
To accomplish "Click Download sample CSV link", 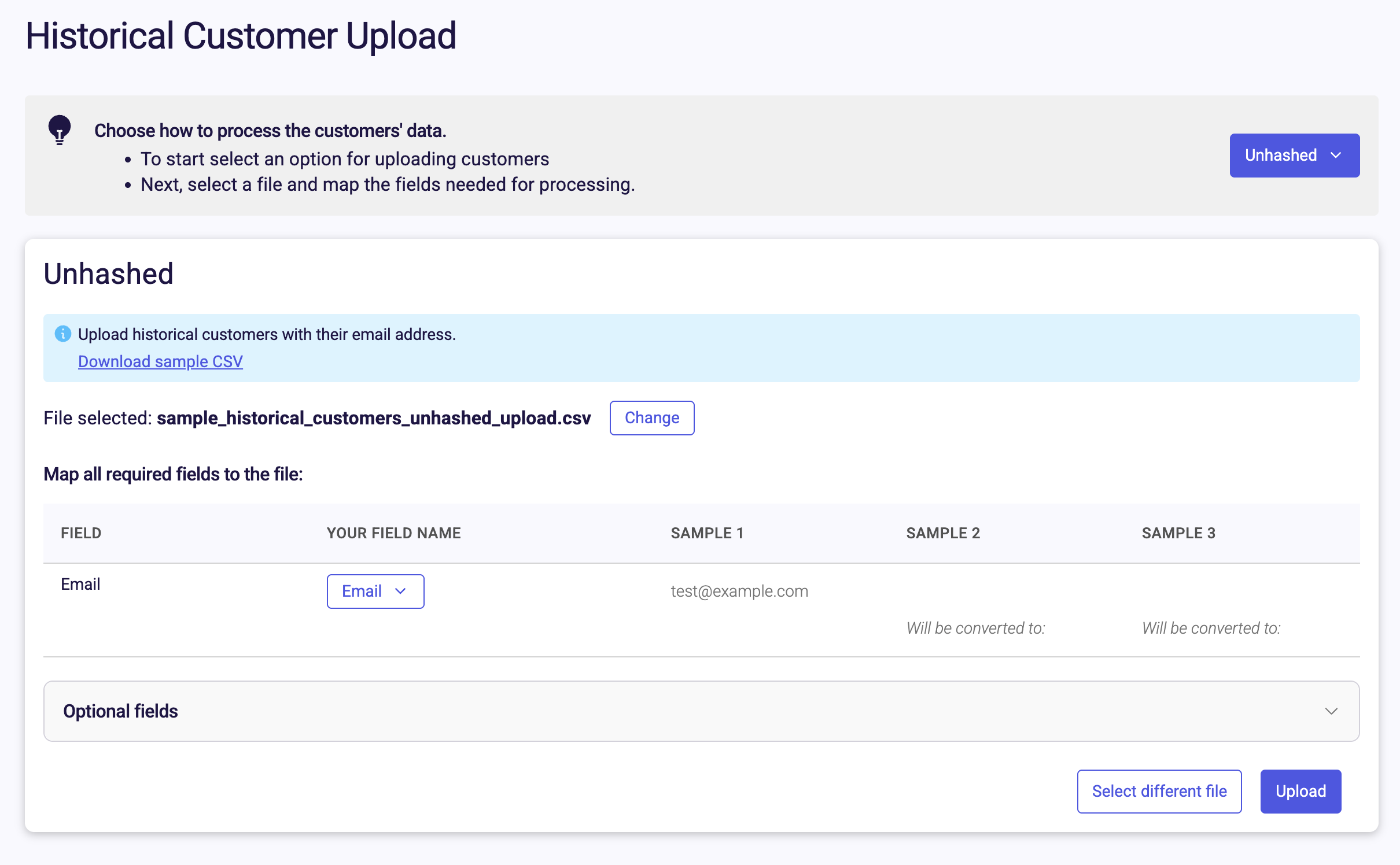I will tap(160, 361).
